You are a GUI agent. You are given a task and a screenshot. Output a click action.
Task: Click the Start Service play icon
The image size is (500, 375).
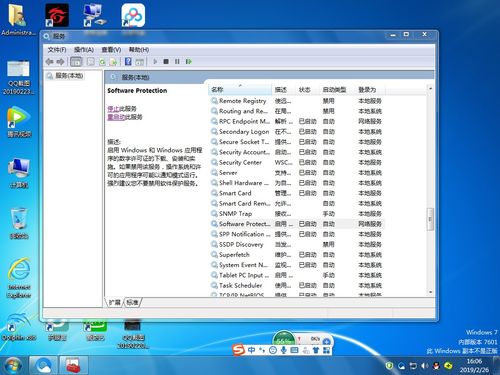(x=155, y=62)
